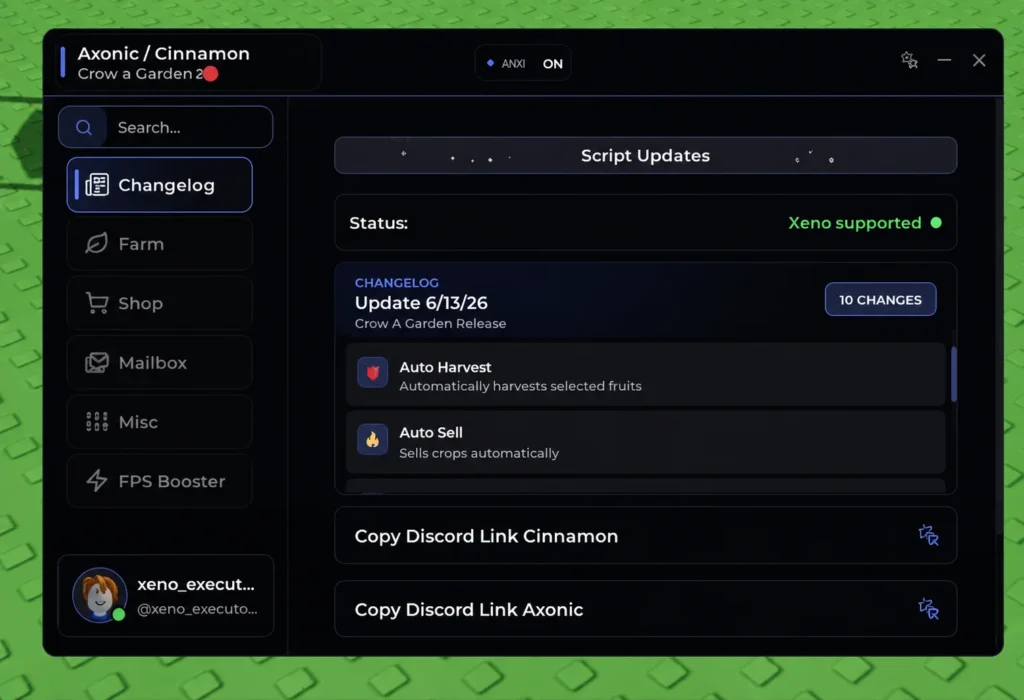Screen dimensions: 1024x700
Task: Minimize the script window
Action: 944,60
